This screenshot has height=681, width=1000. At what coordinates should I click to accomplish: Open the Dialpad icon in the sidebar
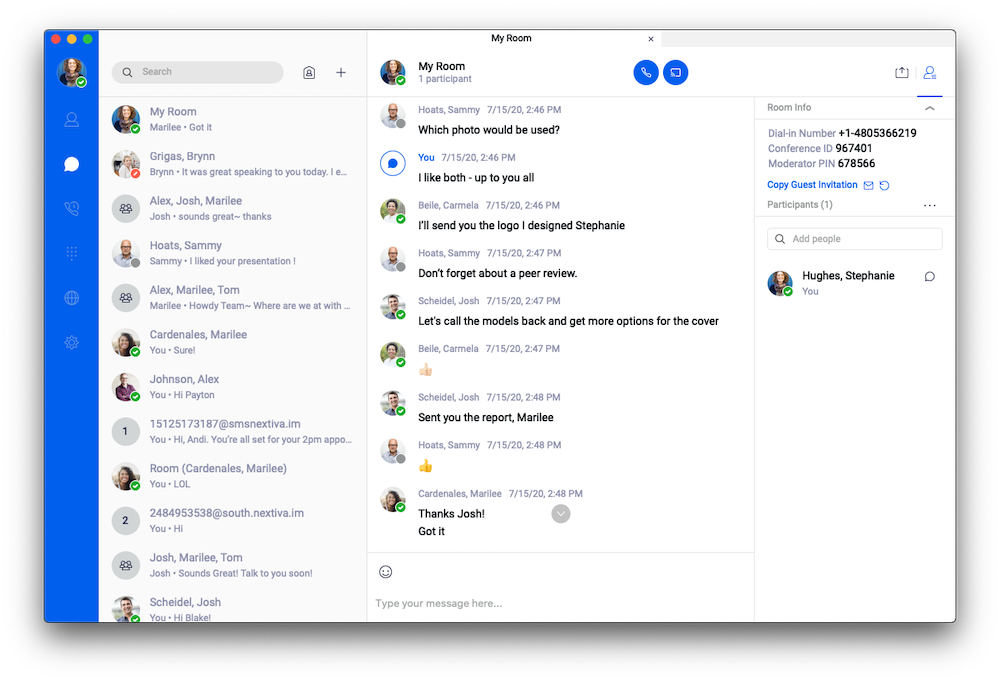click(x=71, y=253)
